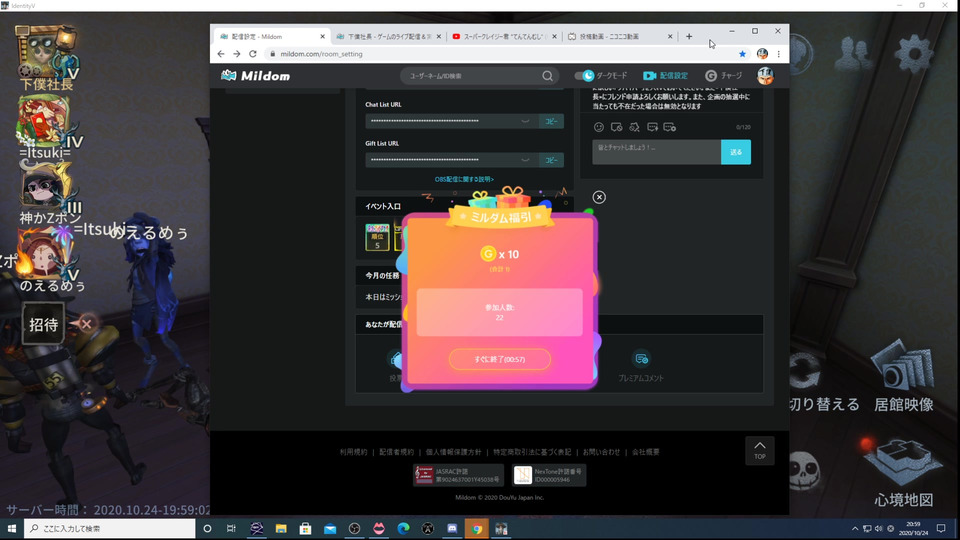Open the contact (お問い合わせ) link
960x540 pixels.
pyautogui.click(x=601, y=452)
